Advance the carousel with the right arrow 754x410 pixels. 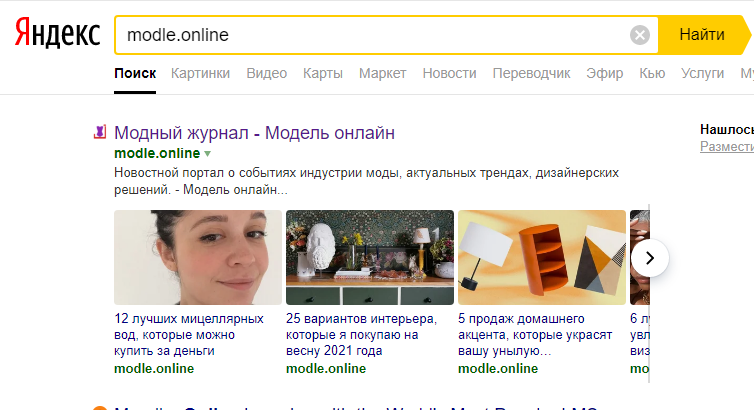(650, 258)
